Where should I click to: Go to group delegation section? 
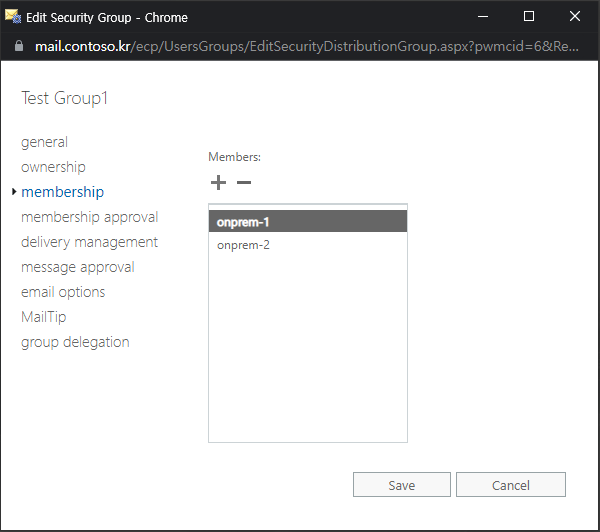click(x=75, y=342)
